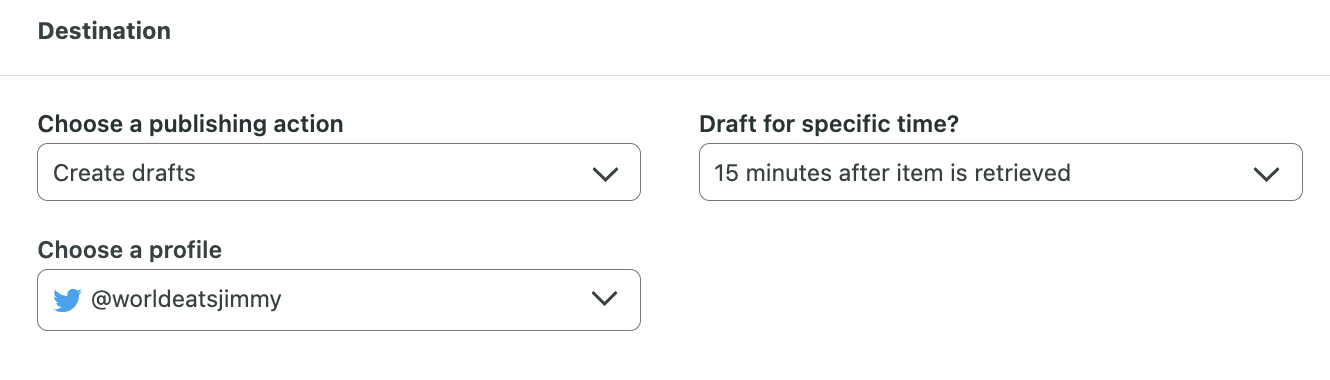Click '15 minutes after item is retrieved' text

pyautogui.click(x=893, y=173)
